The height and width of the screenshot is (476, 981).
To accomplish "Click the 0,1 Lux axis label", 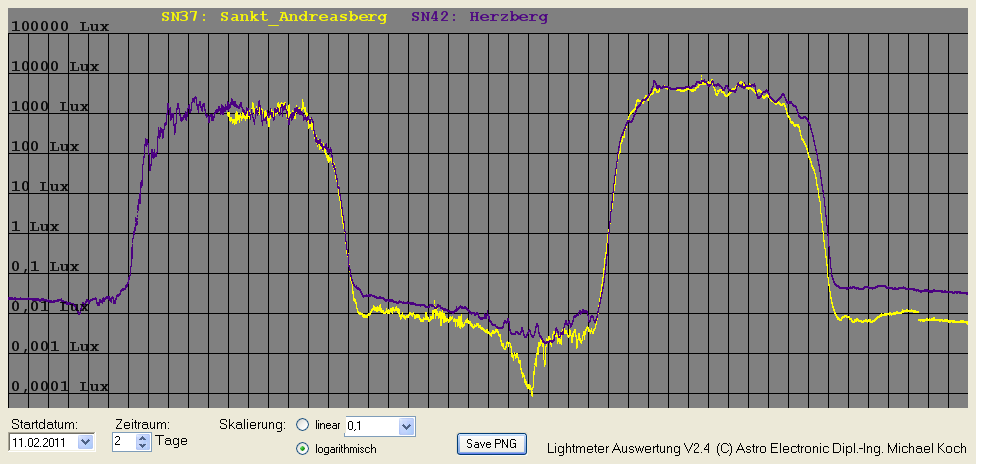I will tap(45, 267).
